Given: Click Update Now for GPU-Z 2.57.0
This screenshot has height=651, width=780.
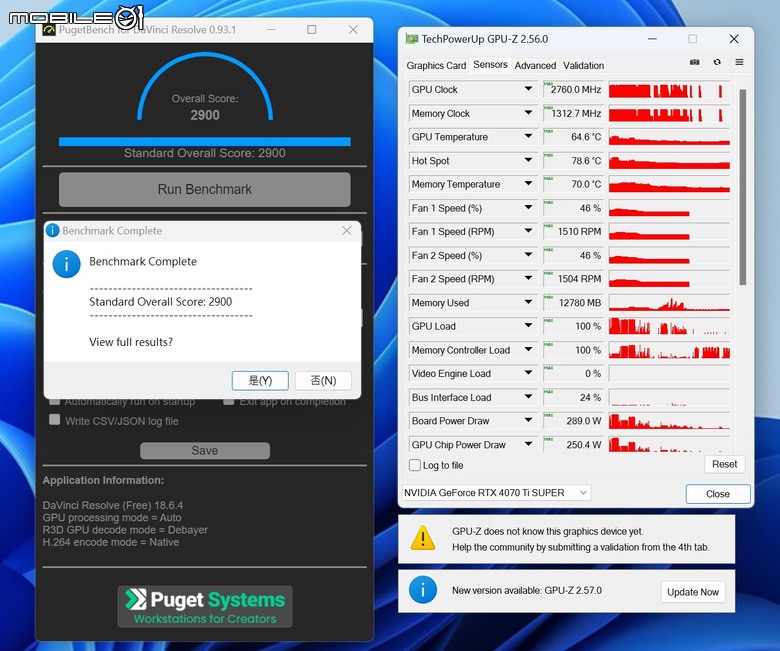Looking at the screenshot, I should coord(693,592).
